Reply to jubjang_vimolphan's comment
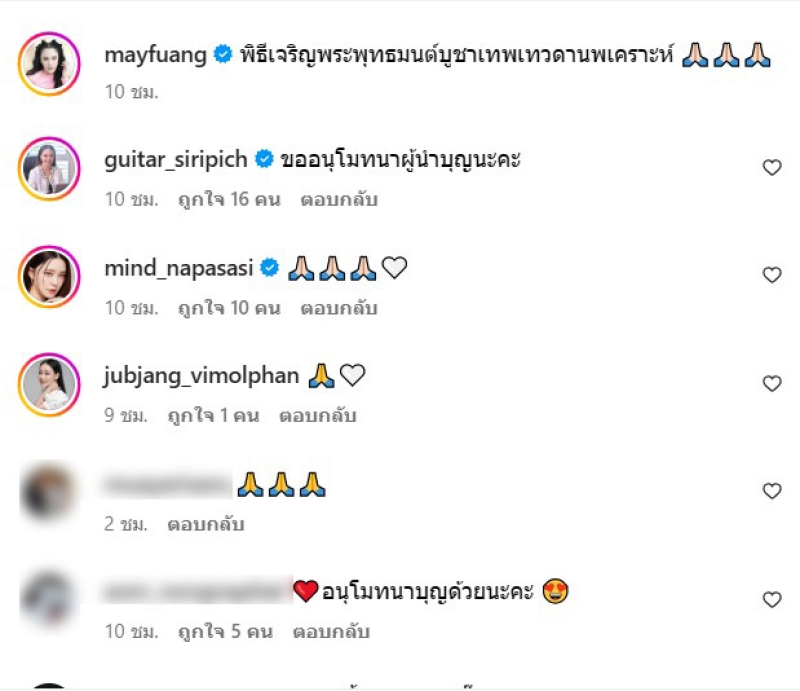Image resolution: width=800 pixels, height=691 pixels. (317, 415)
